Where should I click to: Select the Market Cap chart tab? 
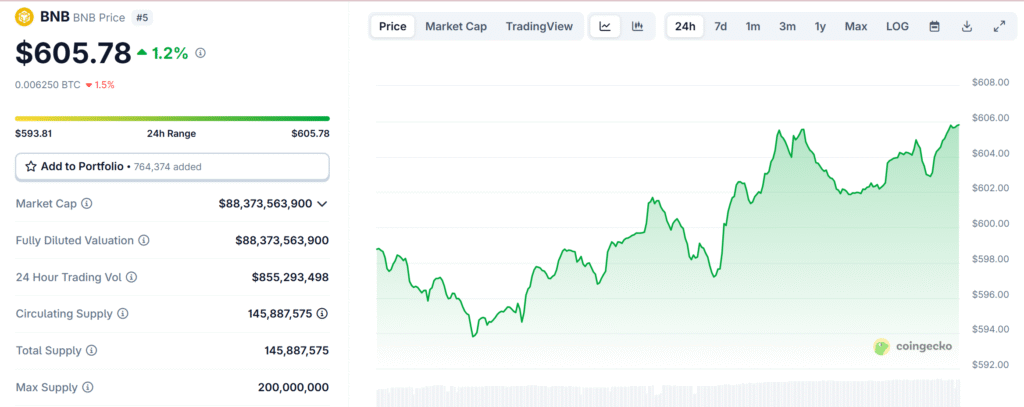(456, 27)
